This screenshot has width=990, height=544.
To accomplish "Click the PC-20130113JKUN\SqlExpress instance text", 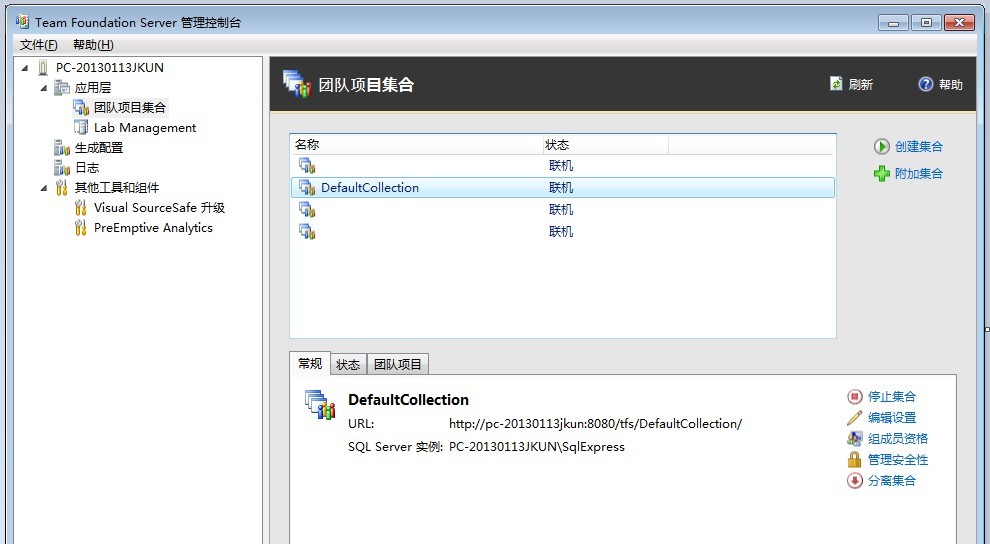I will (537, 447).
